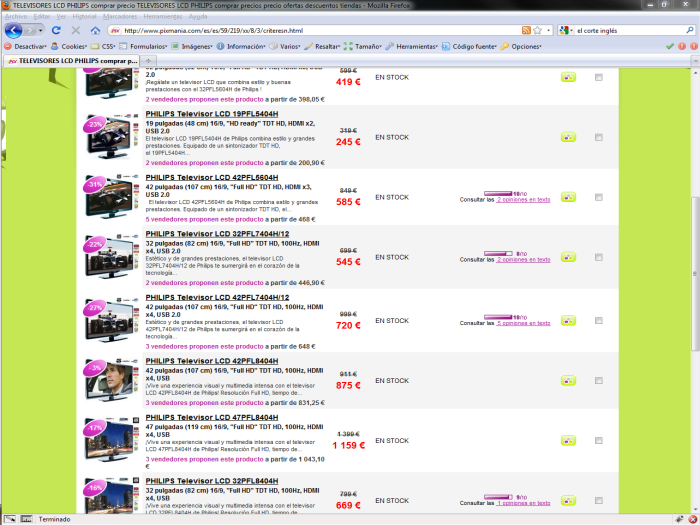Open the bookmark star dropdown arrow

tap(549, 30)
